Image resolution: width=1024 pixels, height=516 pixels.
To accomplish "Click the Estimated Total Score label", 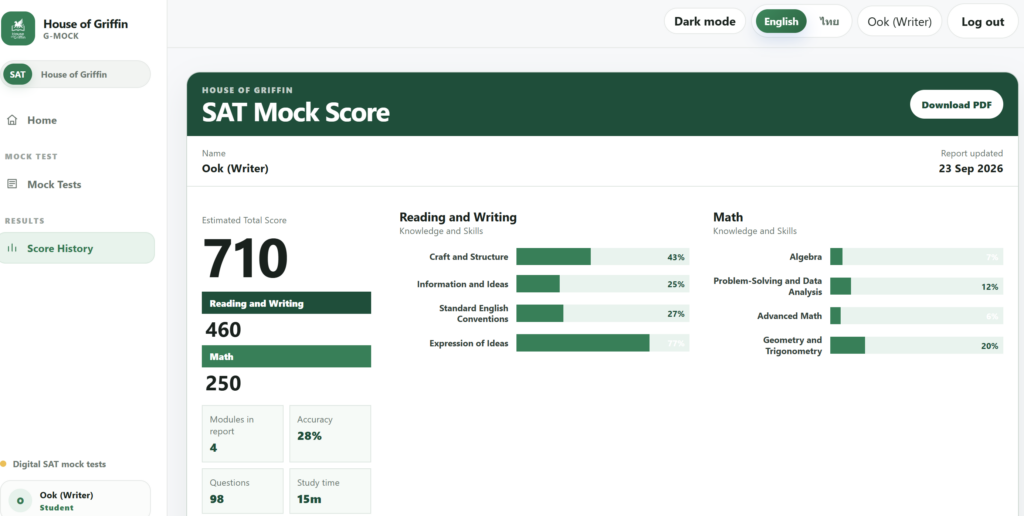I will [x=244, y=220].
